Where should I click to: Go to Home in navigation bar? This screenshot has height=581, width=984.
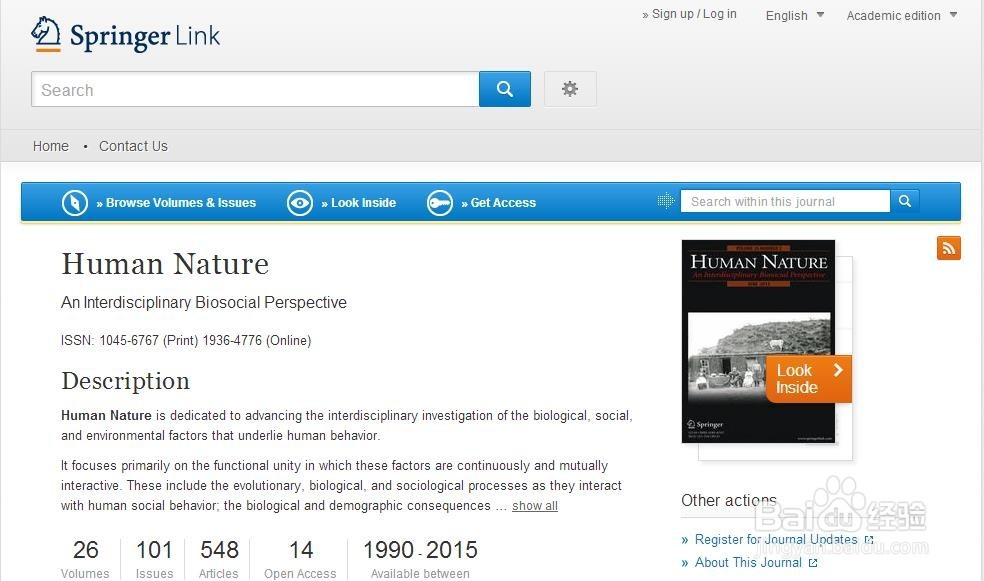[51, 146]
